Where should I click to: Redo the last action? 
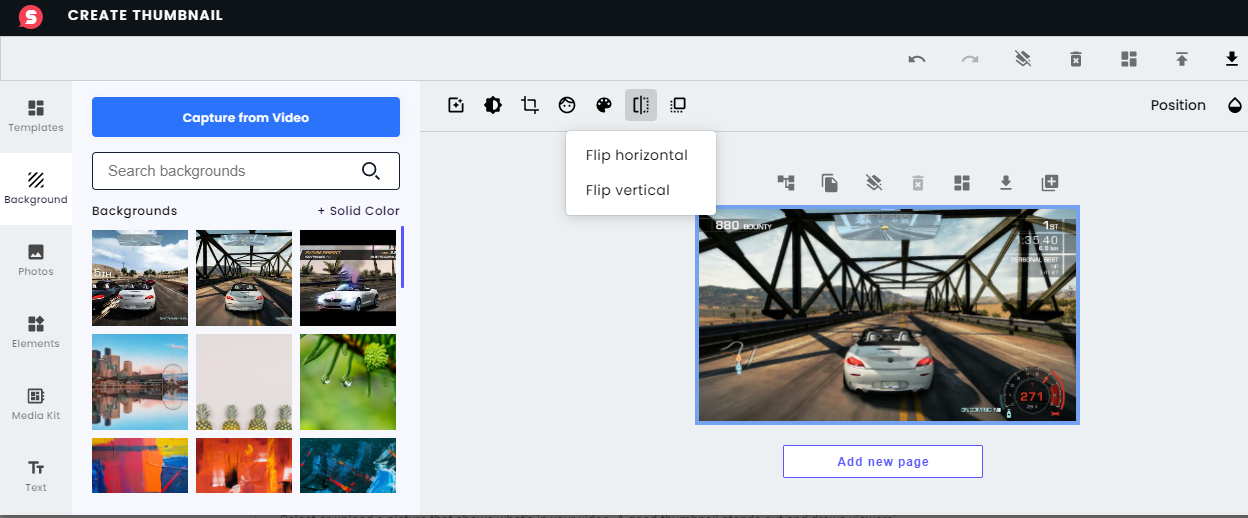970,59
